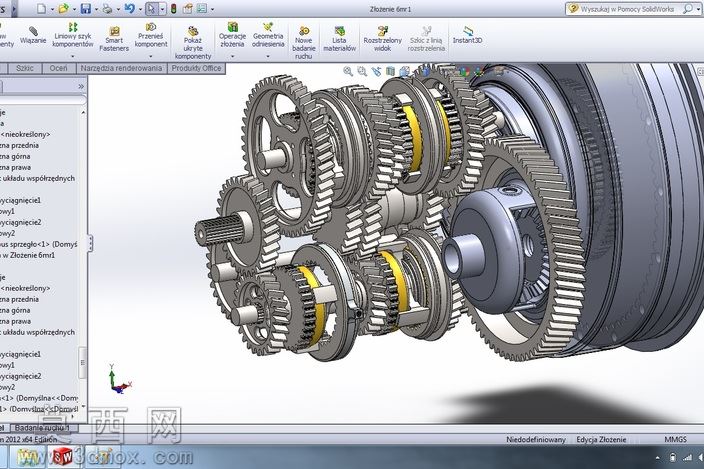This screenshot has width=704, height=469.
Task: Open SolidWorks from the Windows taskbar
Action: tap(63, 457)
